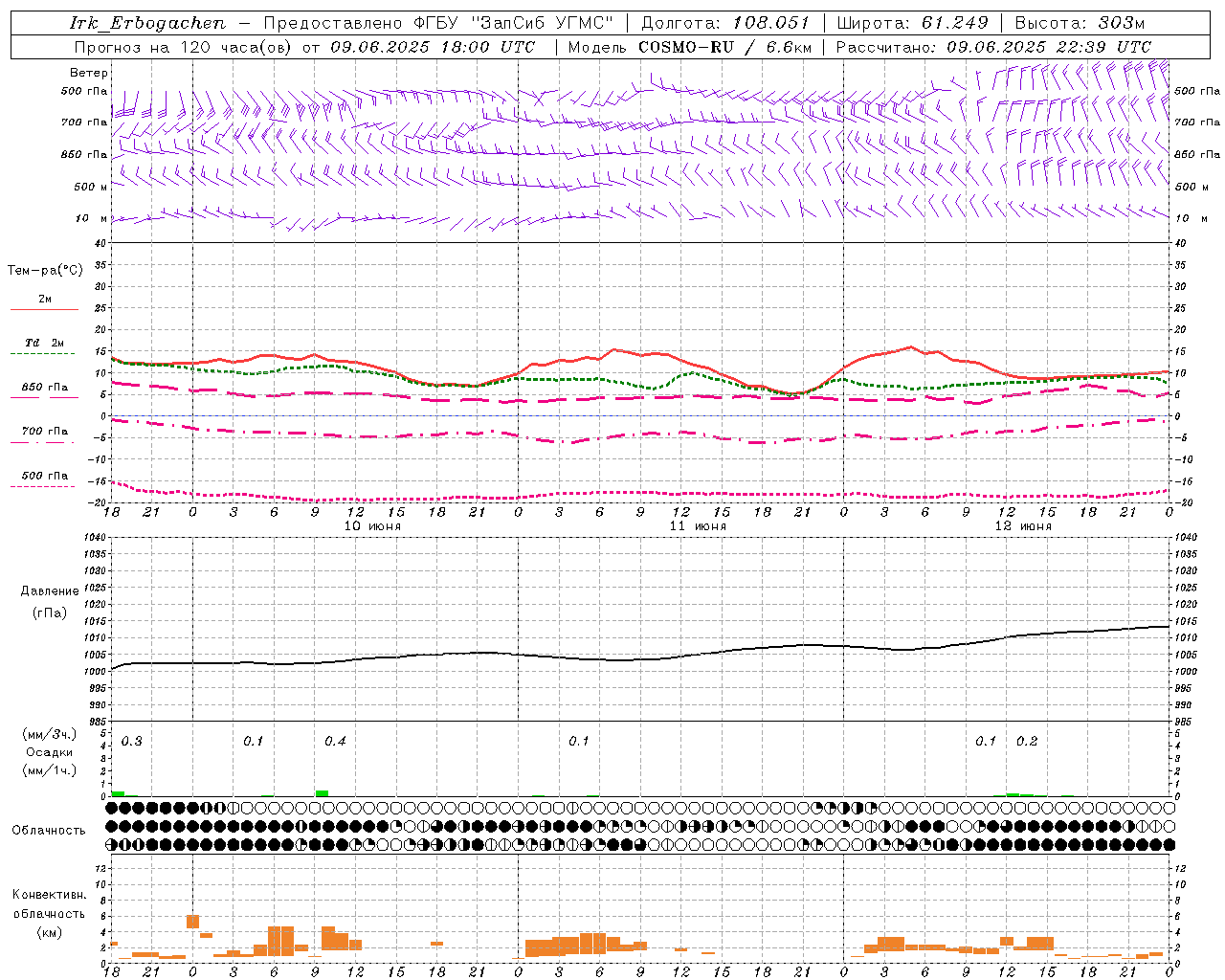Click the 0.3 precipitation value
Screen dimensions: 1225x980
(x=132, y=742)
